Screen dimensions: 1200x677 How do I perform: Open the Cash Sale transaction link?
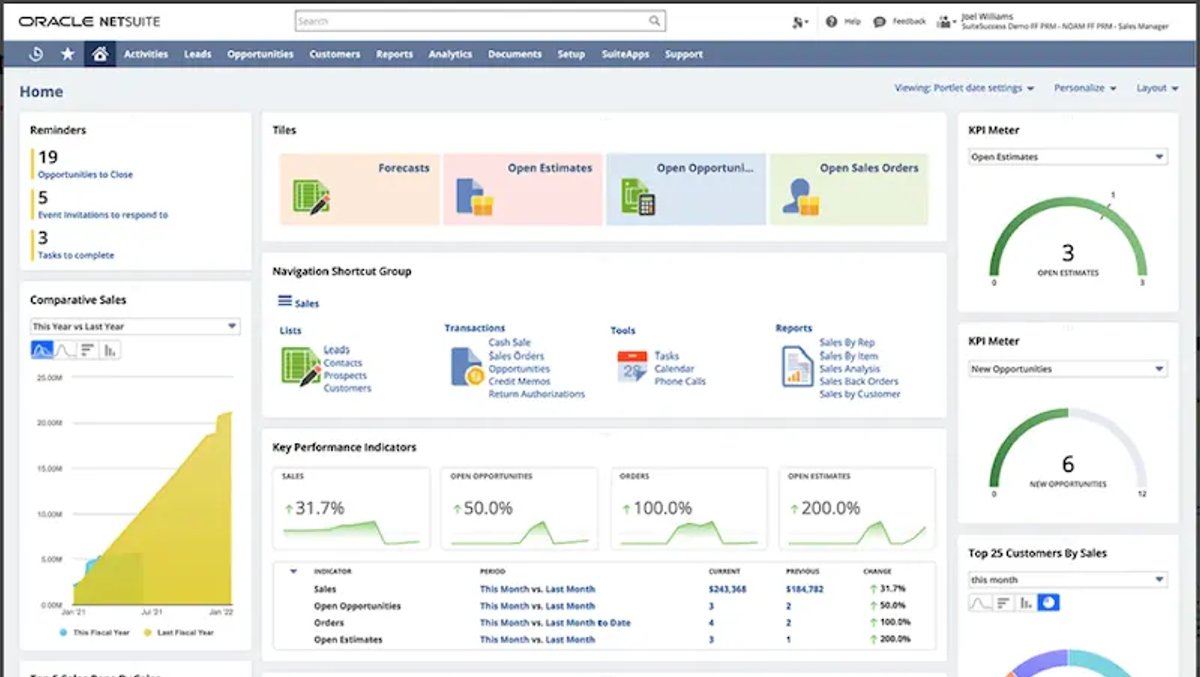[509, 343]
